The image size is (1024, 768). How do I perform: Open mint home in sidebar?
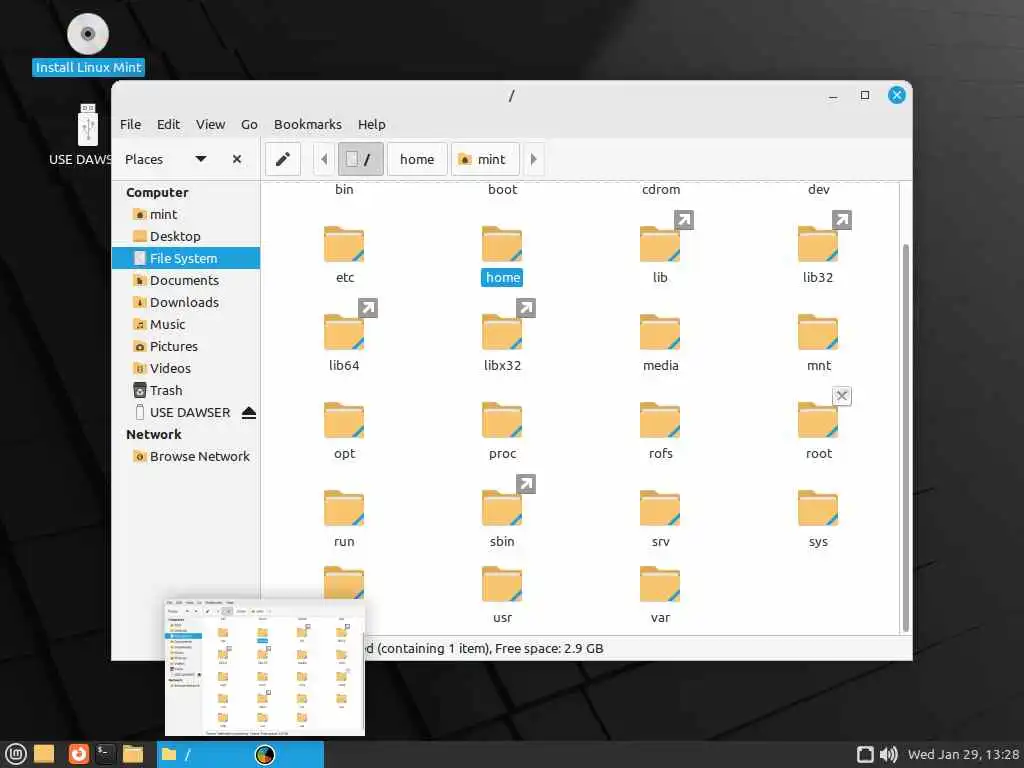click(185, 214)
